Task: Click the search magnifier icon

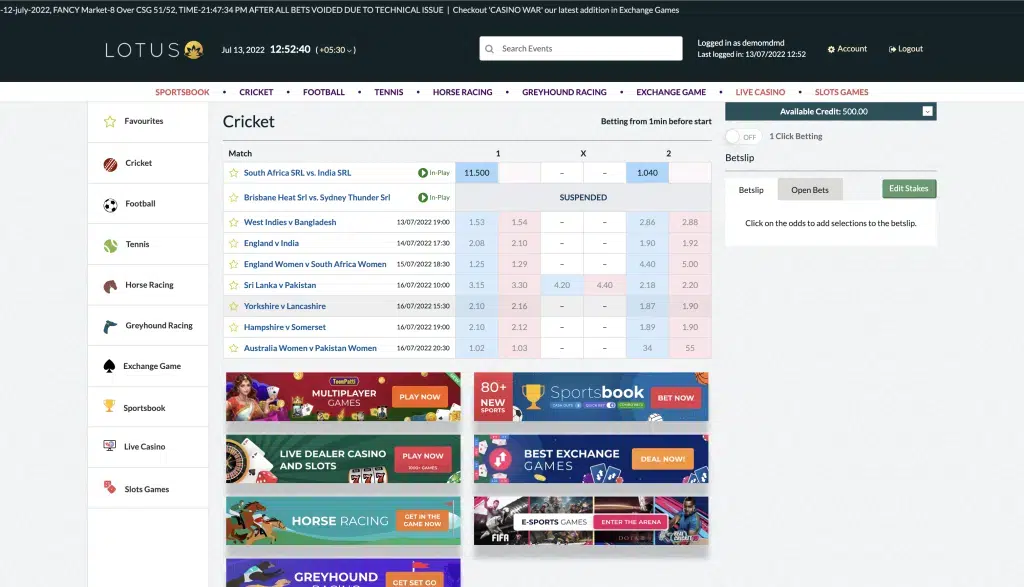Action: [x=489, y=48]
